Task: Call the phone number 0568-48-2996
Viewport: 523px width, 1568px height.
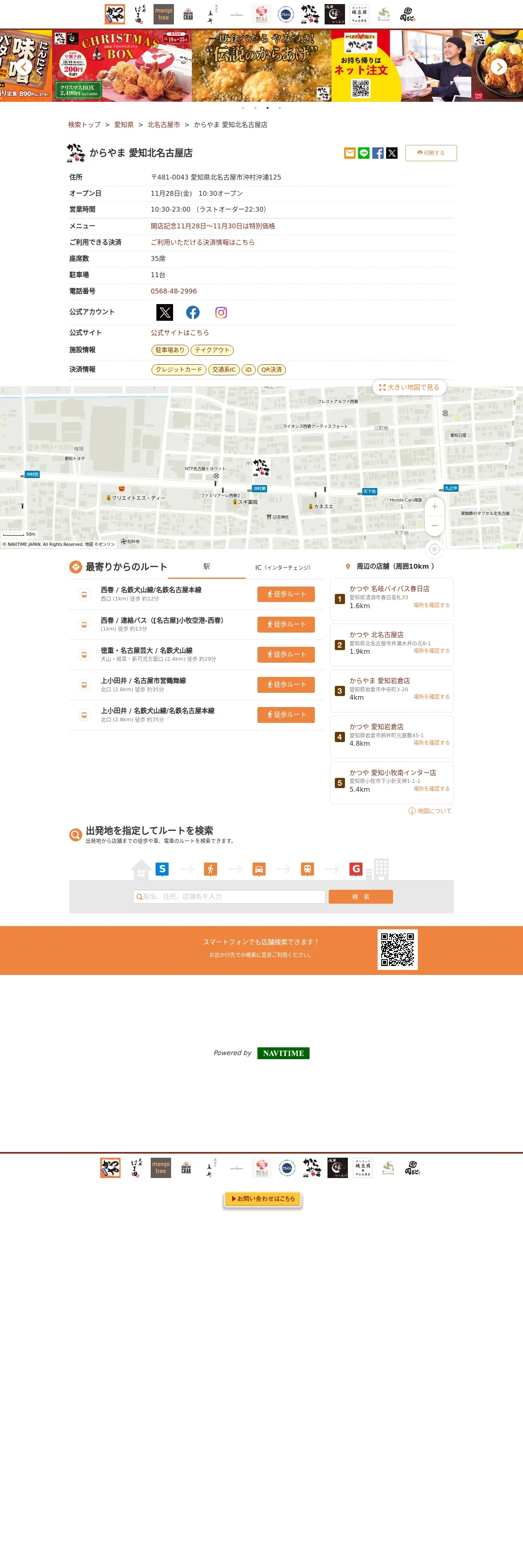Action: pos(174,291)
